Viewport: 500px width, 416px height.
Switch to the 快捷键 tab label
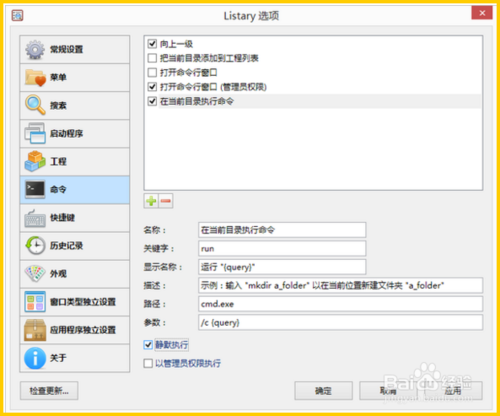tap(62, 218)
